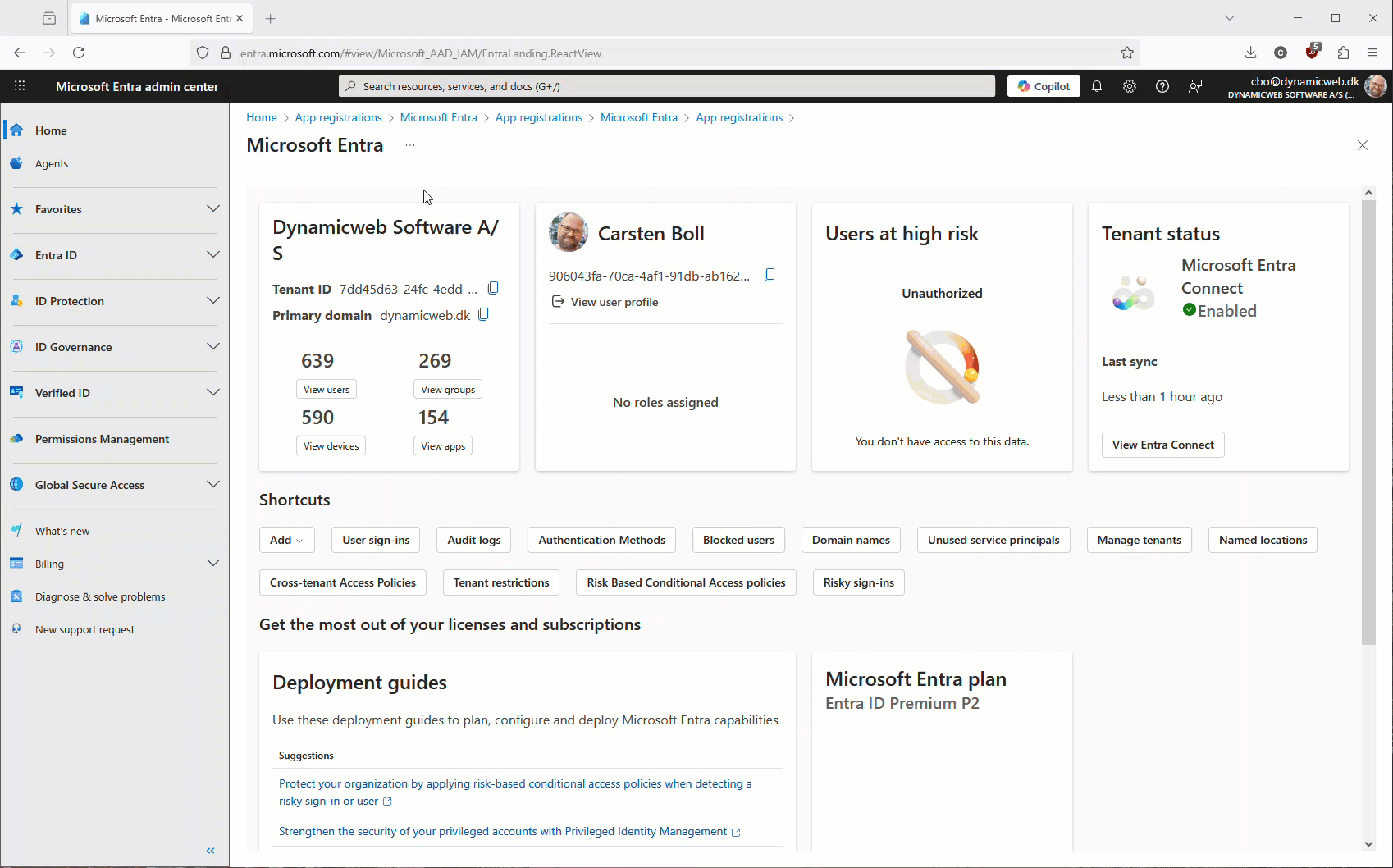Copy Carsten Boll's user object ID

pos(770,275)
